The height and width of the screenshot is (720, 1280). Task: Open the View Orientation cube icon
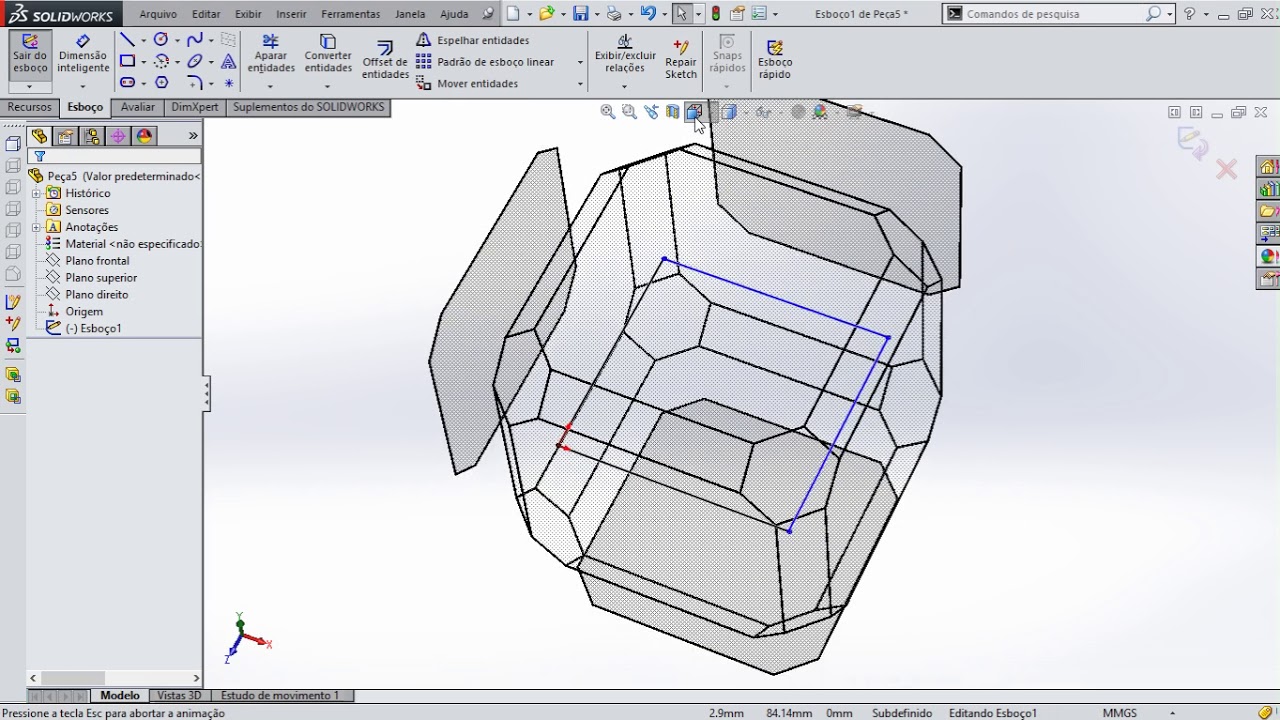click(693, 112)
